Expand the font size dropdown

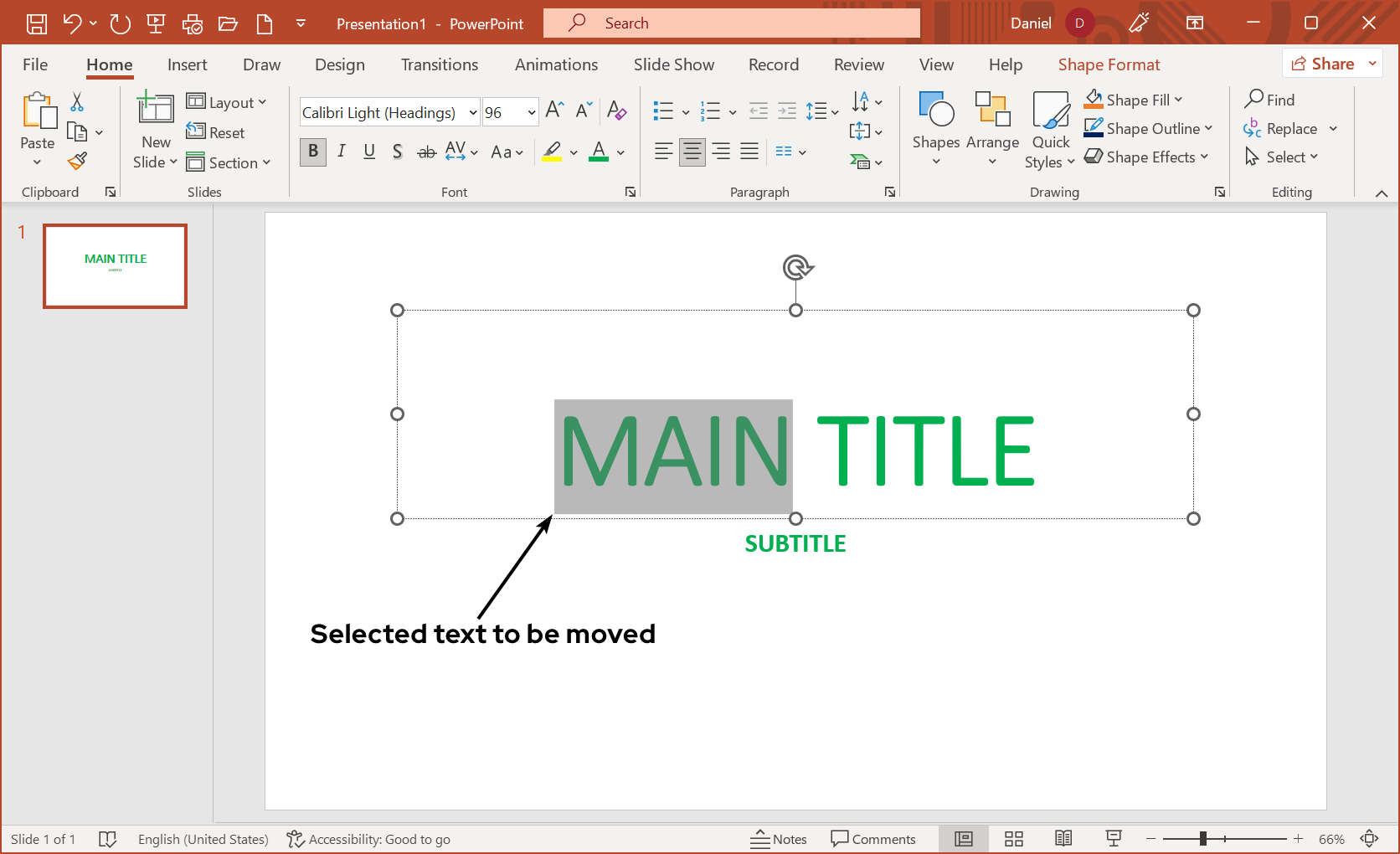point(531,112)
